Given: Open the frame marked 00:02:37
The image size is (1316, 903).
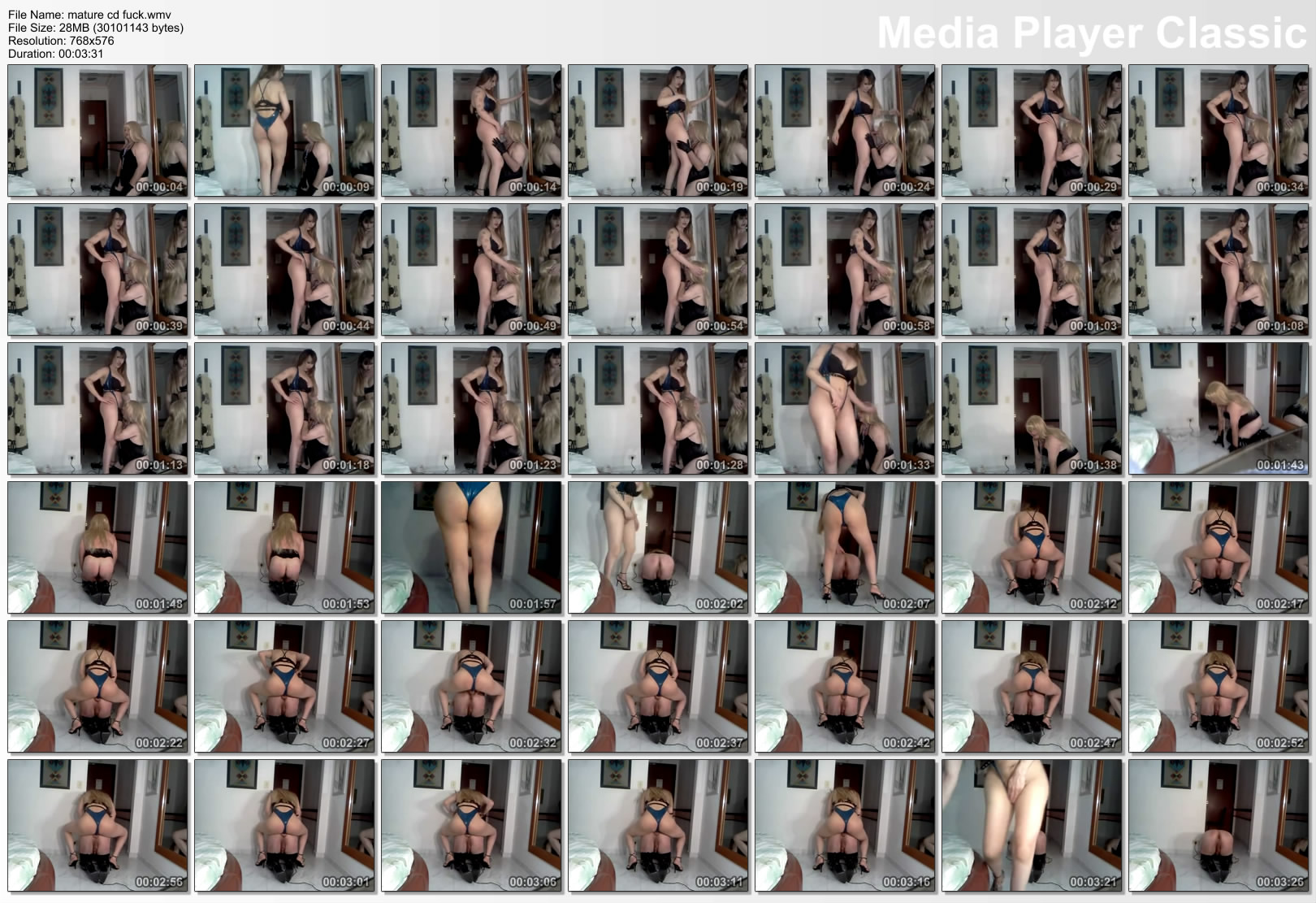Looking at the screenshot, I should point(658,687).
